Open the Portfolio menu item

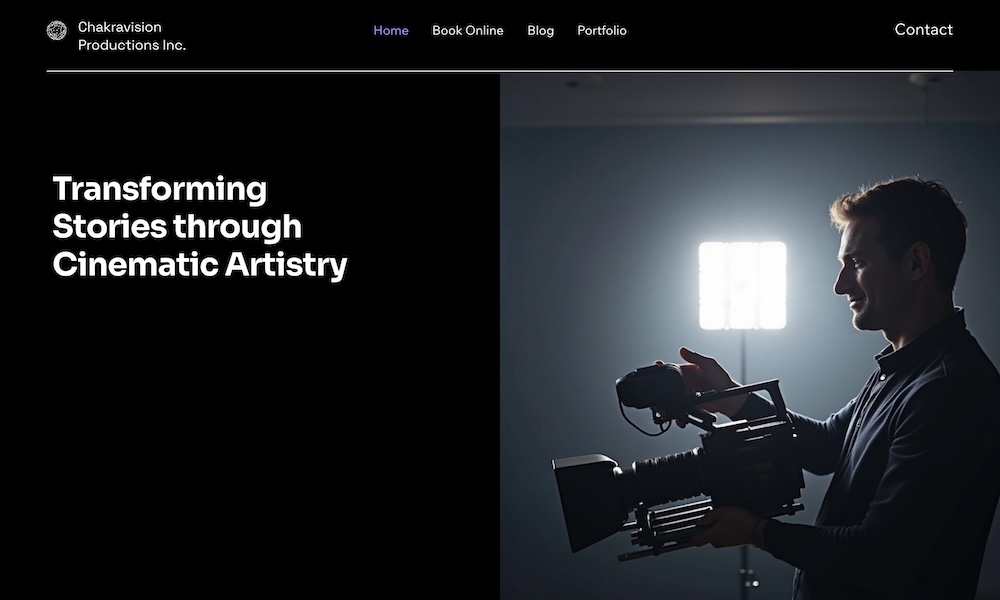(x=601, y=30)
